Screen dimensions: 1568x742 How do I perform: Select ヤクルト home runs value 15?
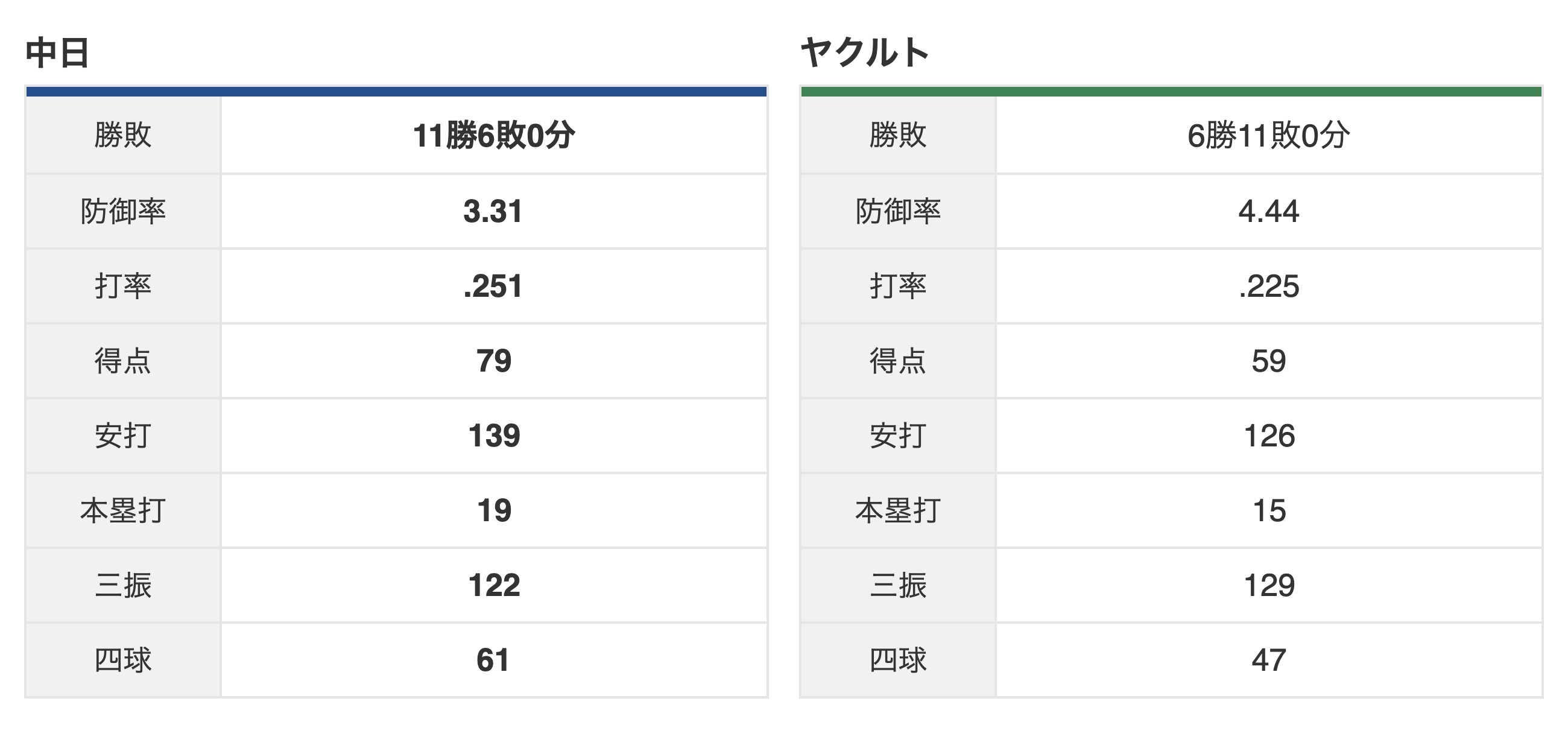1269,511
